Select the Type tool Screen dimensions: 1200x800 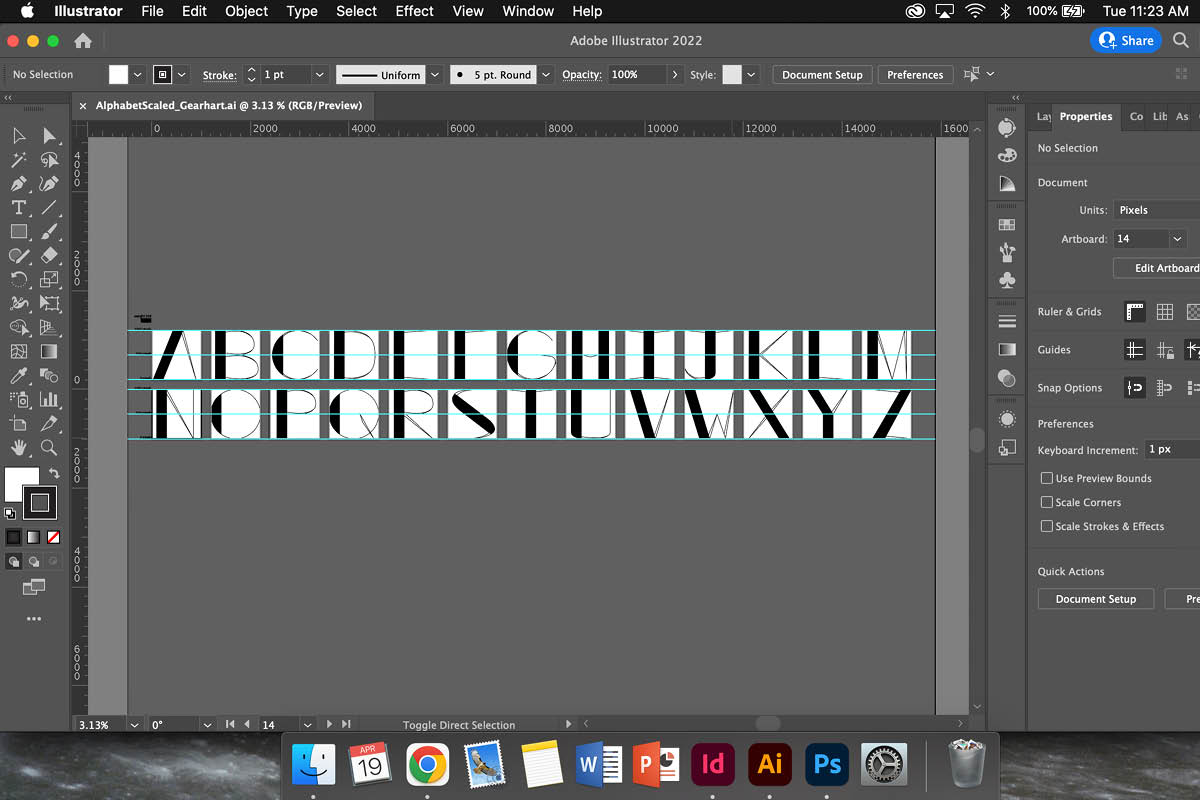pos(18,208)
